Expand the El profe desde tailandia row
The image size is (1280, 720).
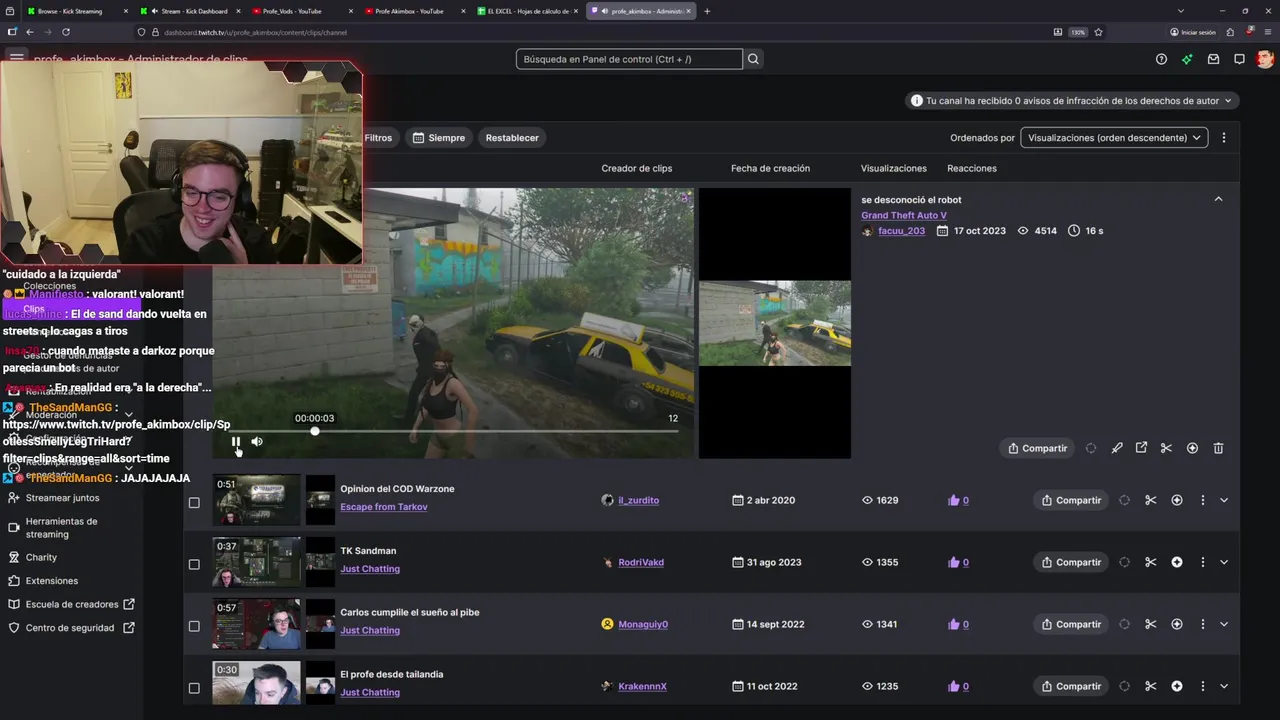coord(1224,686)
